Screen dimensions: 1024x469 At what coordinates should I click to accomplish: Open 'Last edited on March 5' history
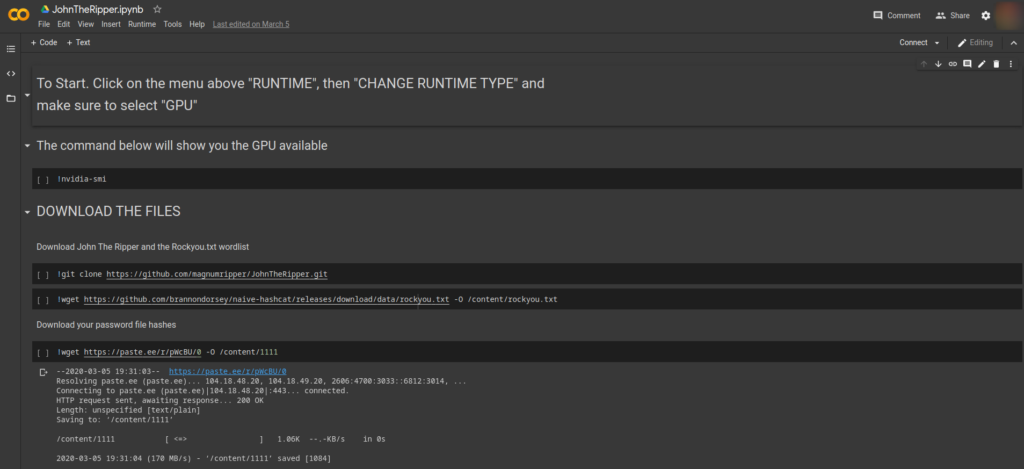251,24
